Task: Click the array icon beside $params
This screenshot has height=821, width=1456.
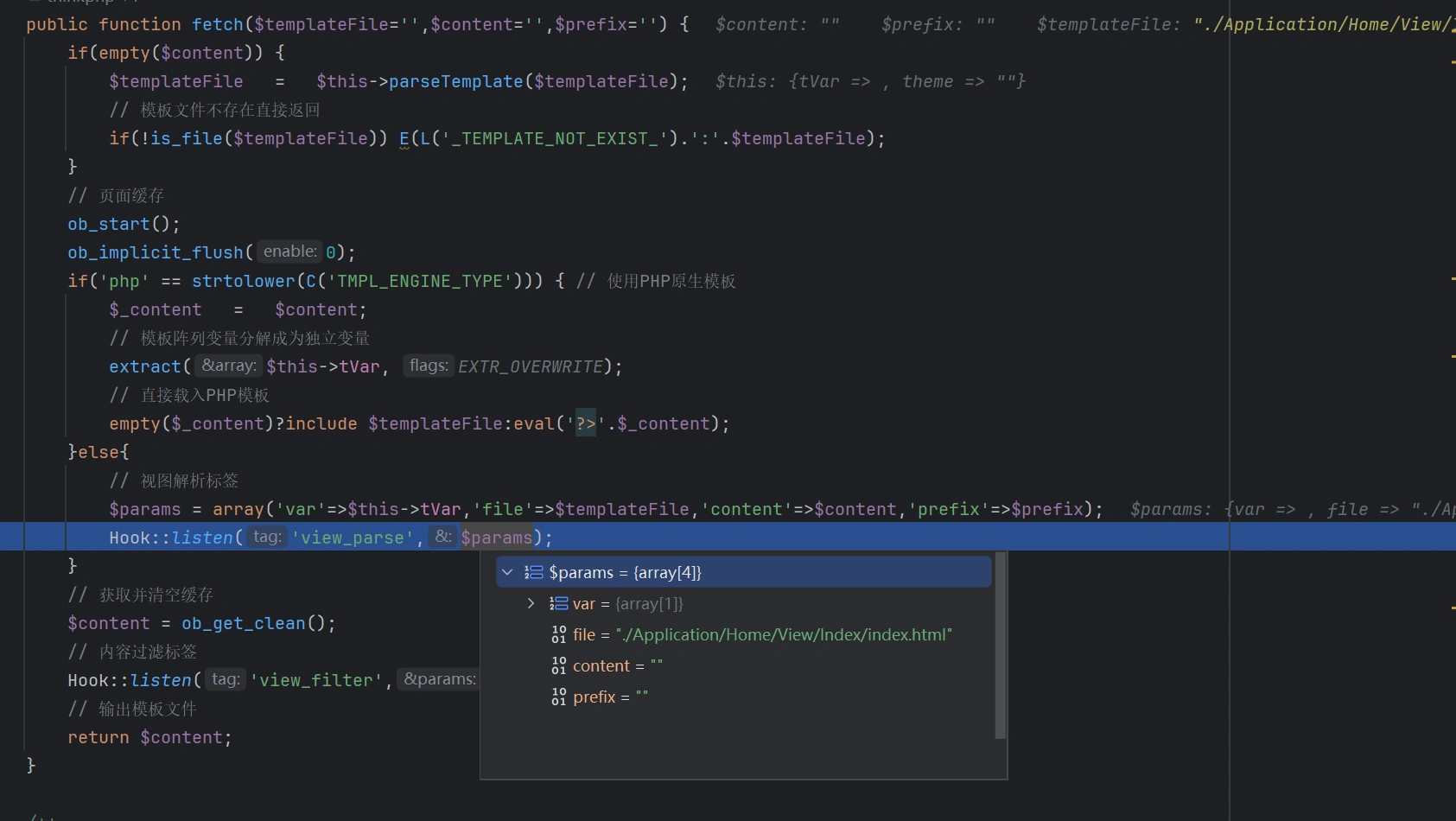Action: click(x=534, y=572)
